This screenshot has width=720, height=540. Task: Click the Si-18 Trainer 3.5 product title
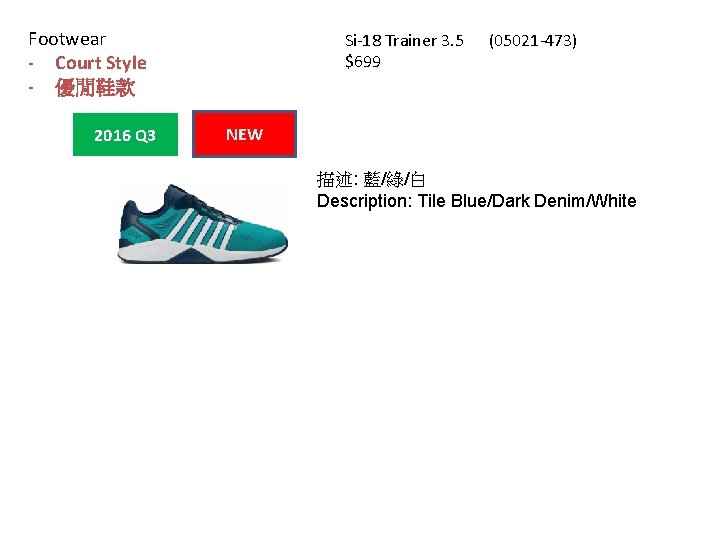pyautogui.click(x=404, y=41)
